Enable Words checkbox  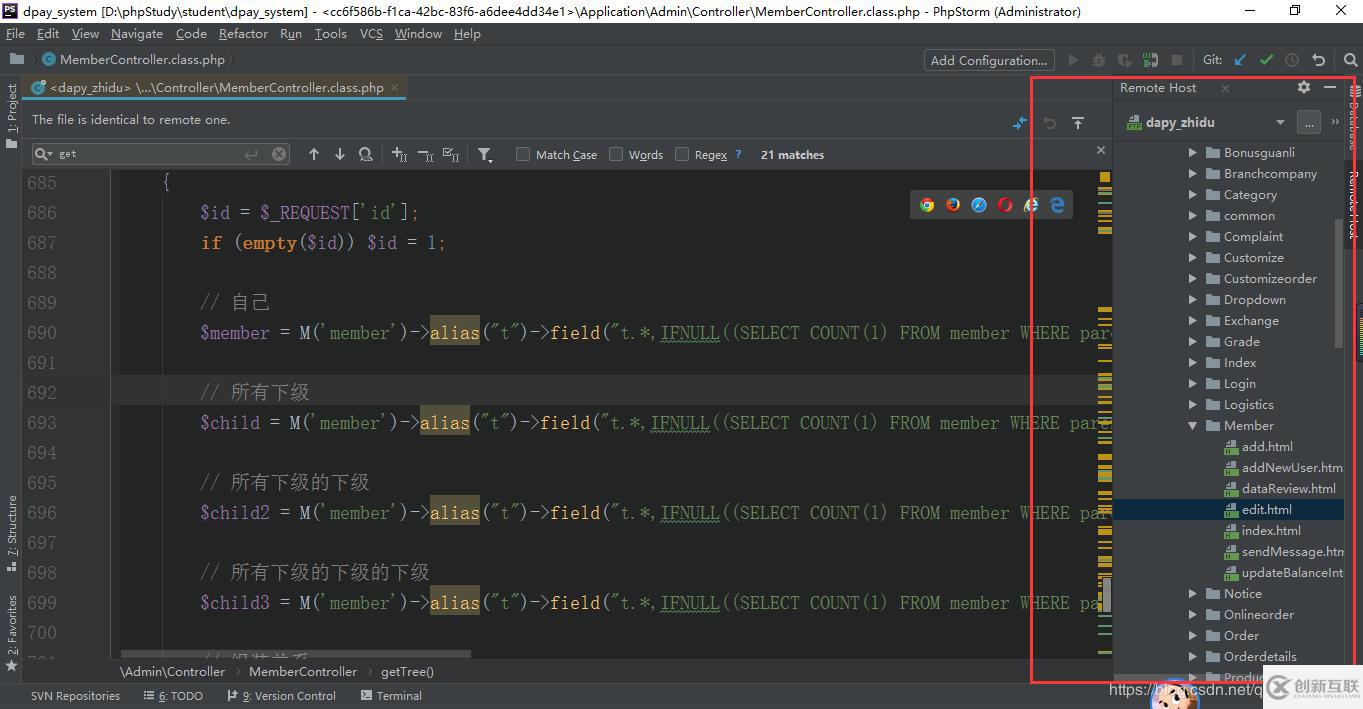point(616,154)
